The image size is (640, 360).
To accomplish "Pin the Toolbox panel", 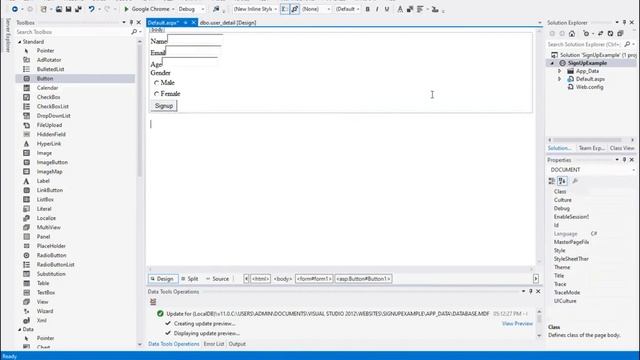I will click(x=131, y=22).
